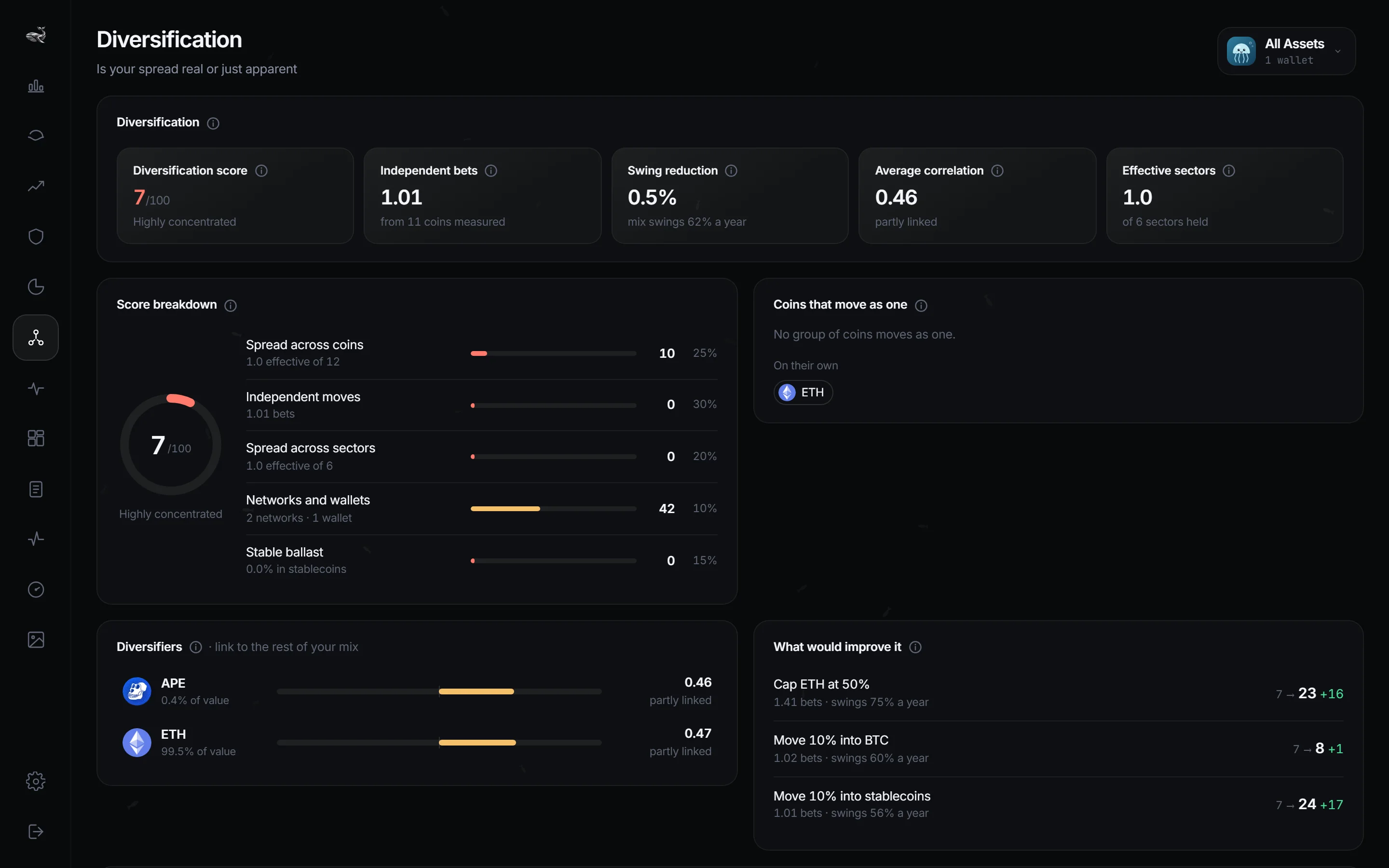Click info icon beside Swing reduction

pyautogui.click(x=731, y=171)
